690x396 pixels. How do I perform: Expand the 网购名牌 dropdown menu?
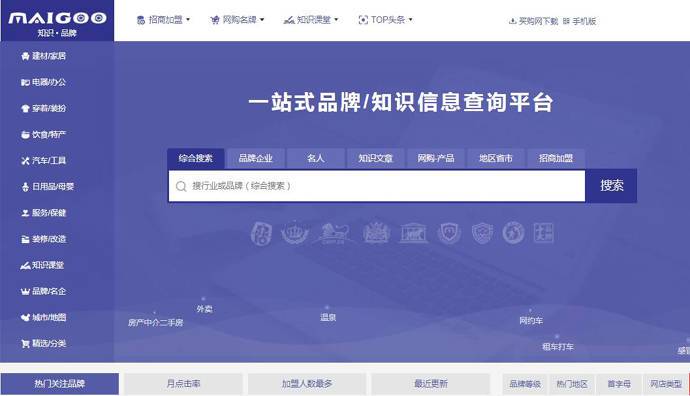point(237,20)
